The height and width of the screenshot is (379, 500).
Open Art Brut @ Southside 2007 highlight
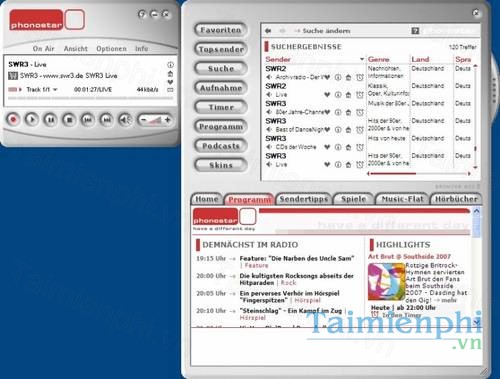click(x=409, y=256)
